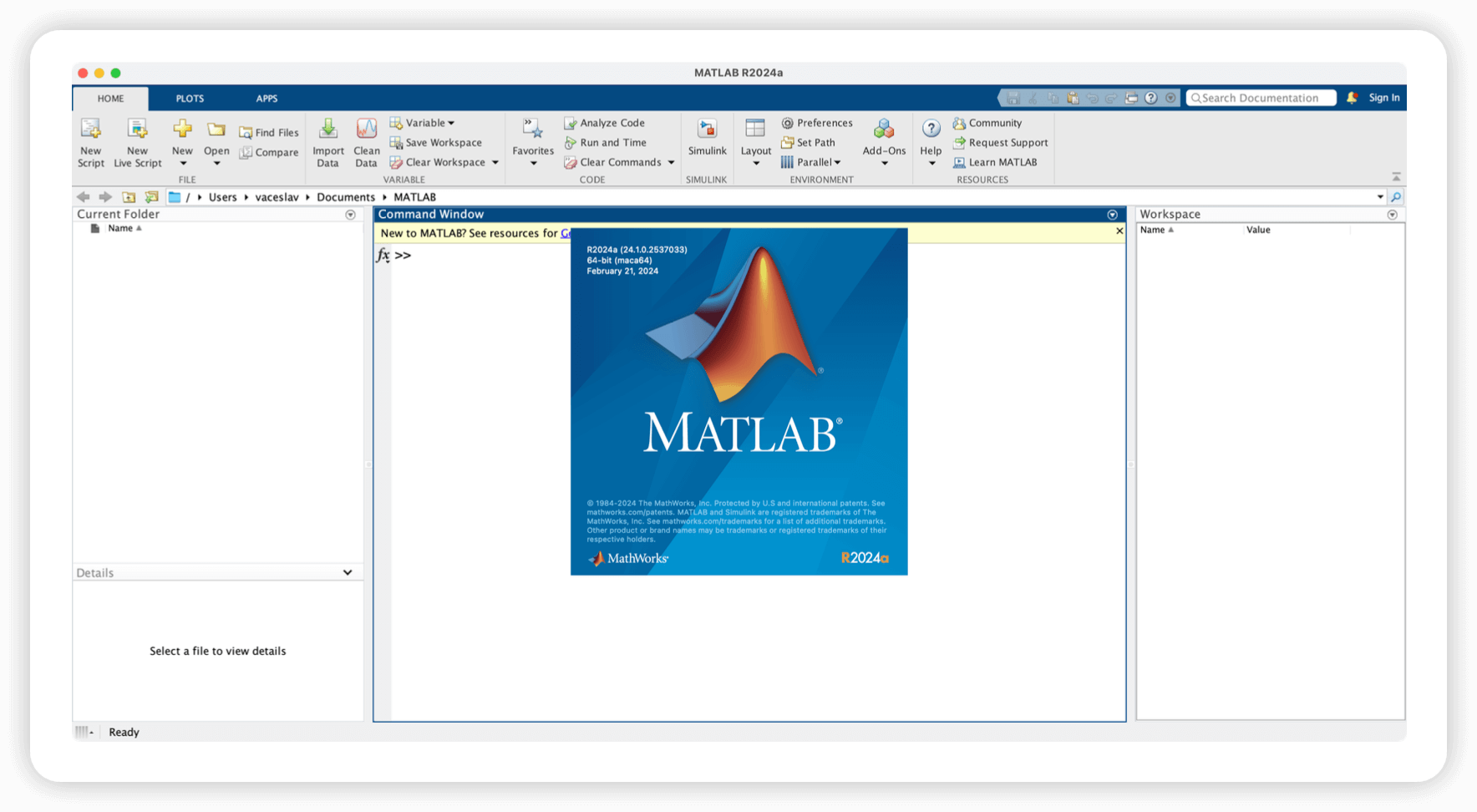
Task: Switch to the APPS tab
Action: (266, 99)
